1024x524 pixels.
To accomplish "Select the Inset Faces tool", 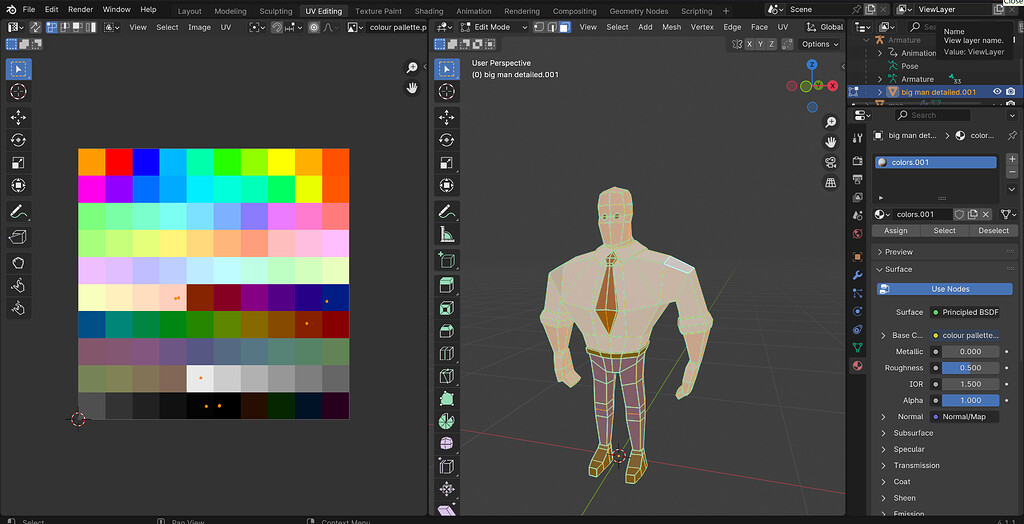I will click(x=447, y=308).
